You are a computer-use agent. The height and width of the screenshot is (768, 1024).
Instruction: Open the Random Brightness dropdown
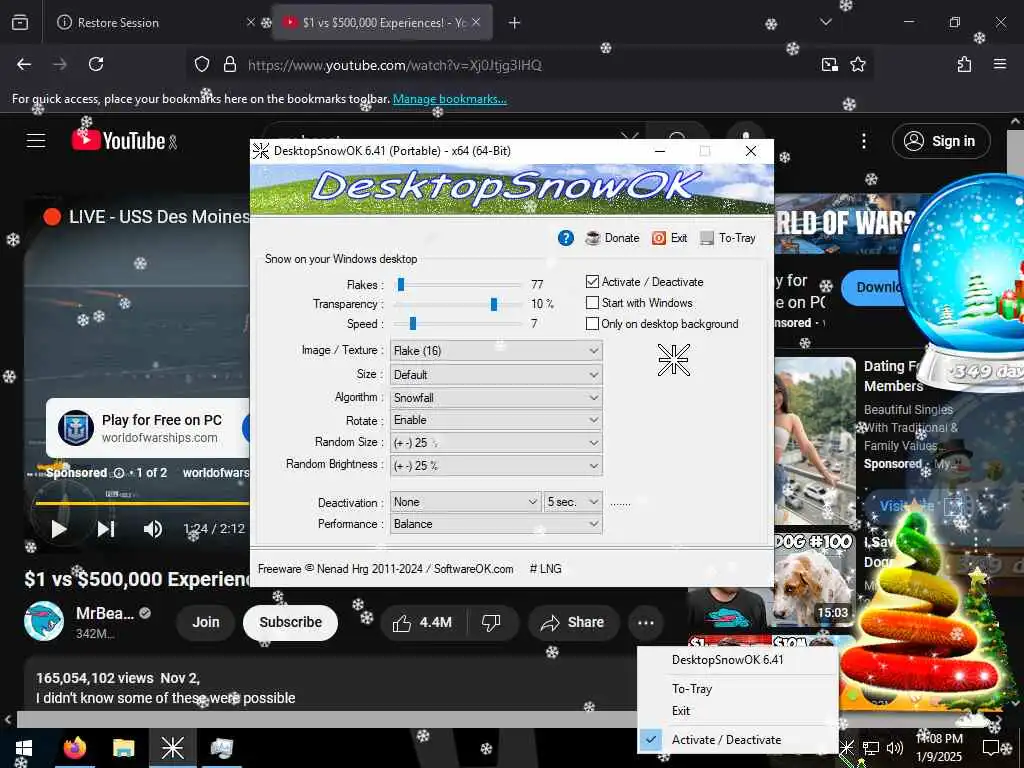pos(496,465)
